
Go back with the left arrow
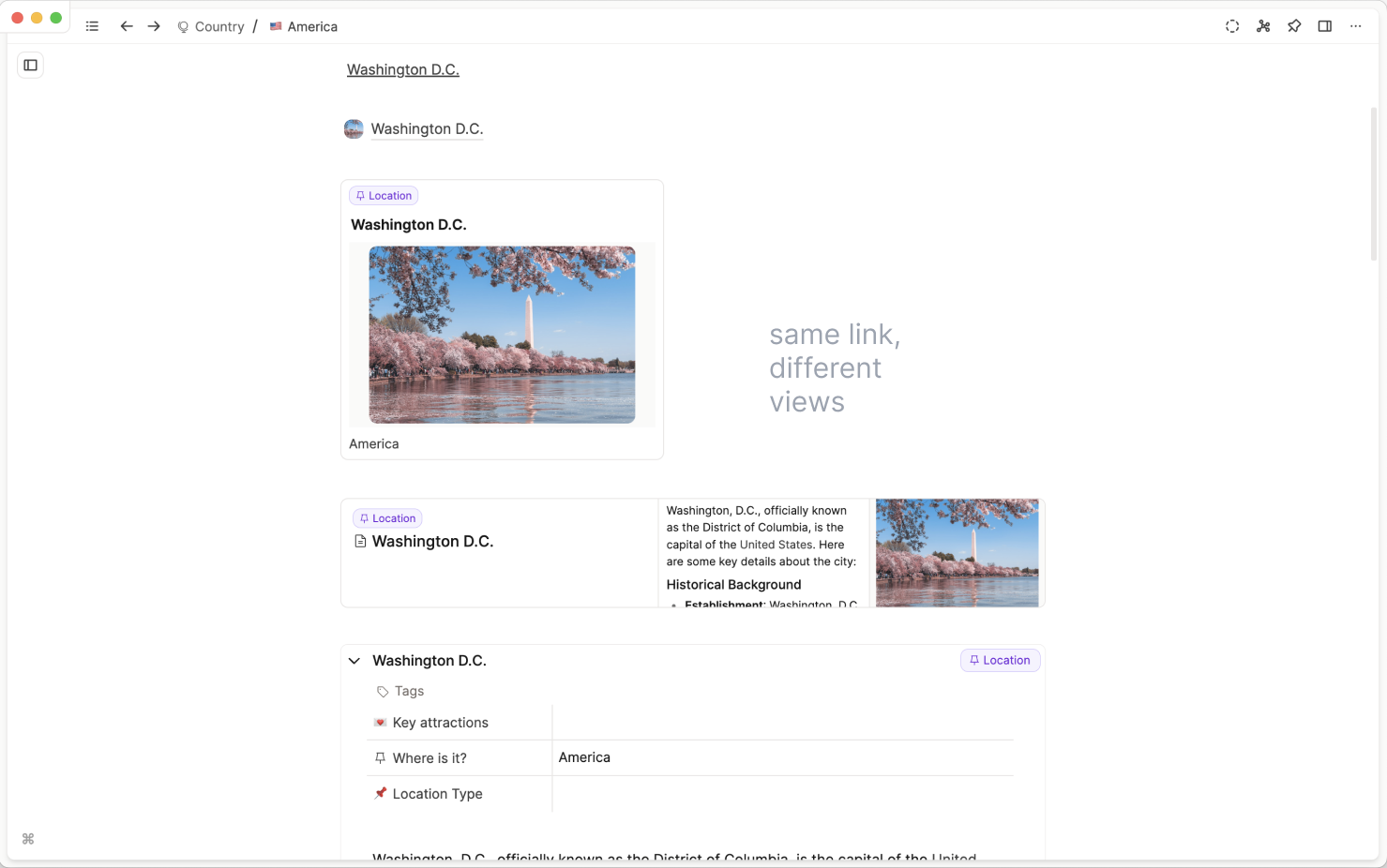pos(127,26)
